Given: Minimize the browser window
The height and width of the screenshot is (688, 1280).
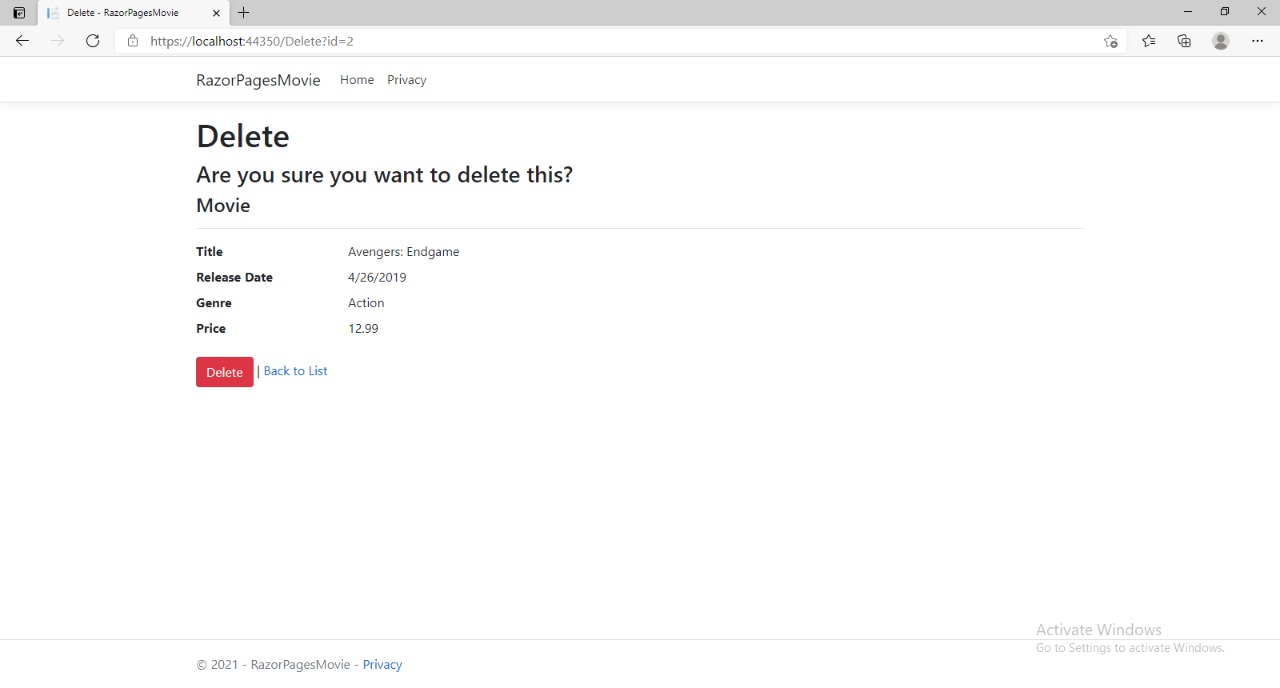Looking at the screenshot, I should (1188, 12).
